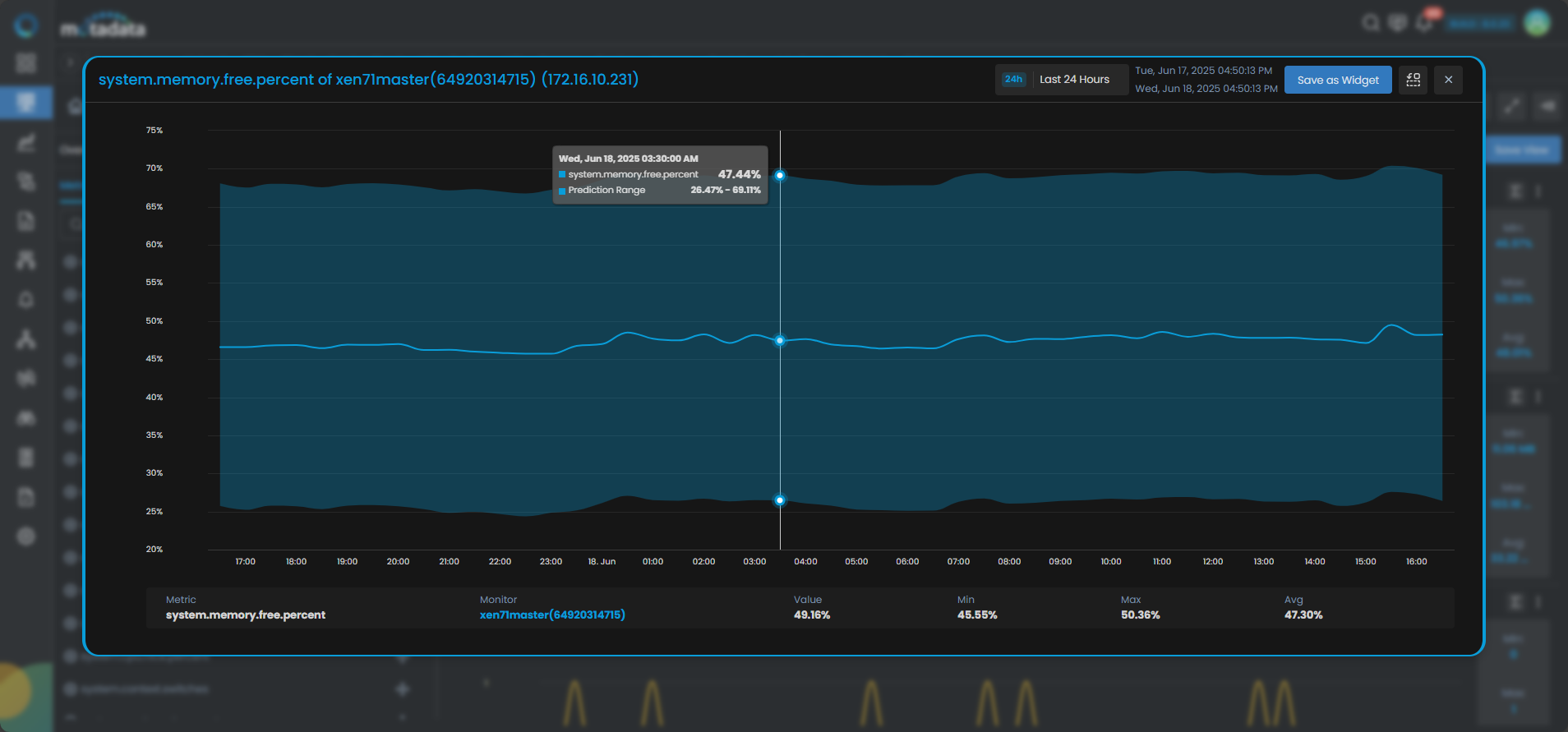Open the Last 24 Hours timeline dropdown
Viewport: 1568px width, 732px height.
(1061, 80)
